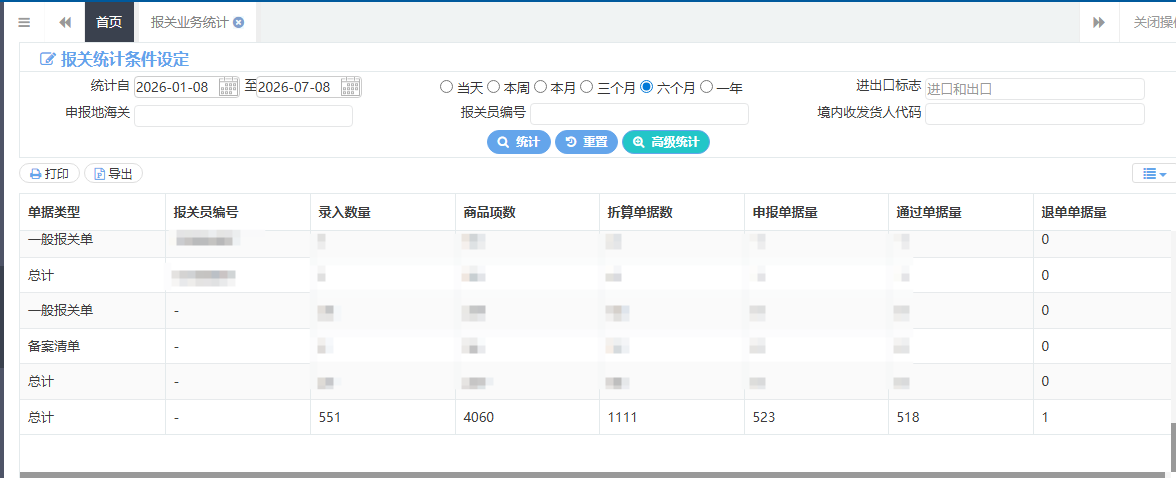Open the 关闭操作 menu
This screenshot has height=478, width=1176.
click(x=1154, y=23)
